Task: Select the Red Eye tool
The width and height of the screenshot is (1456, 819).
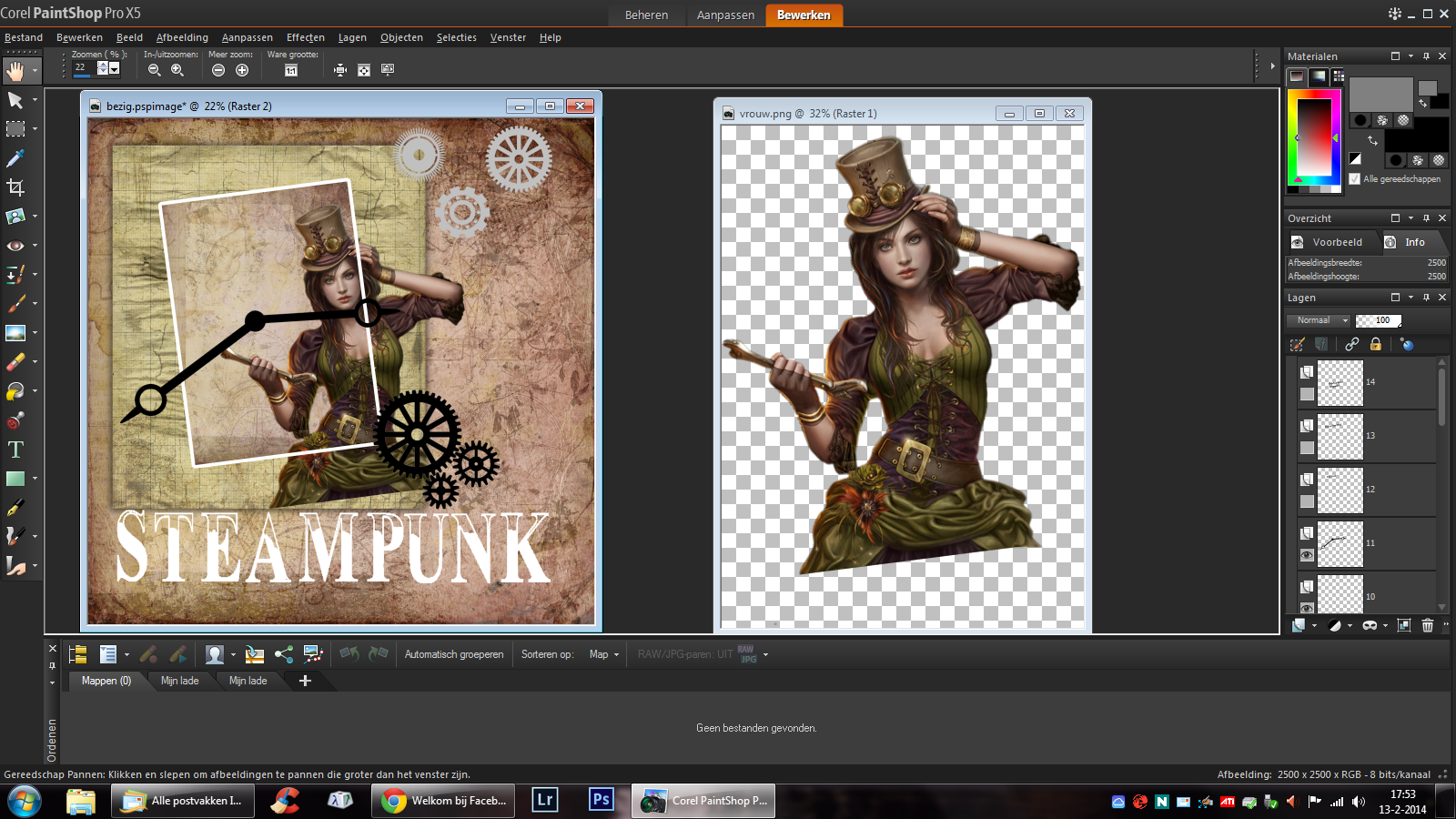Action: click(15, 246)
